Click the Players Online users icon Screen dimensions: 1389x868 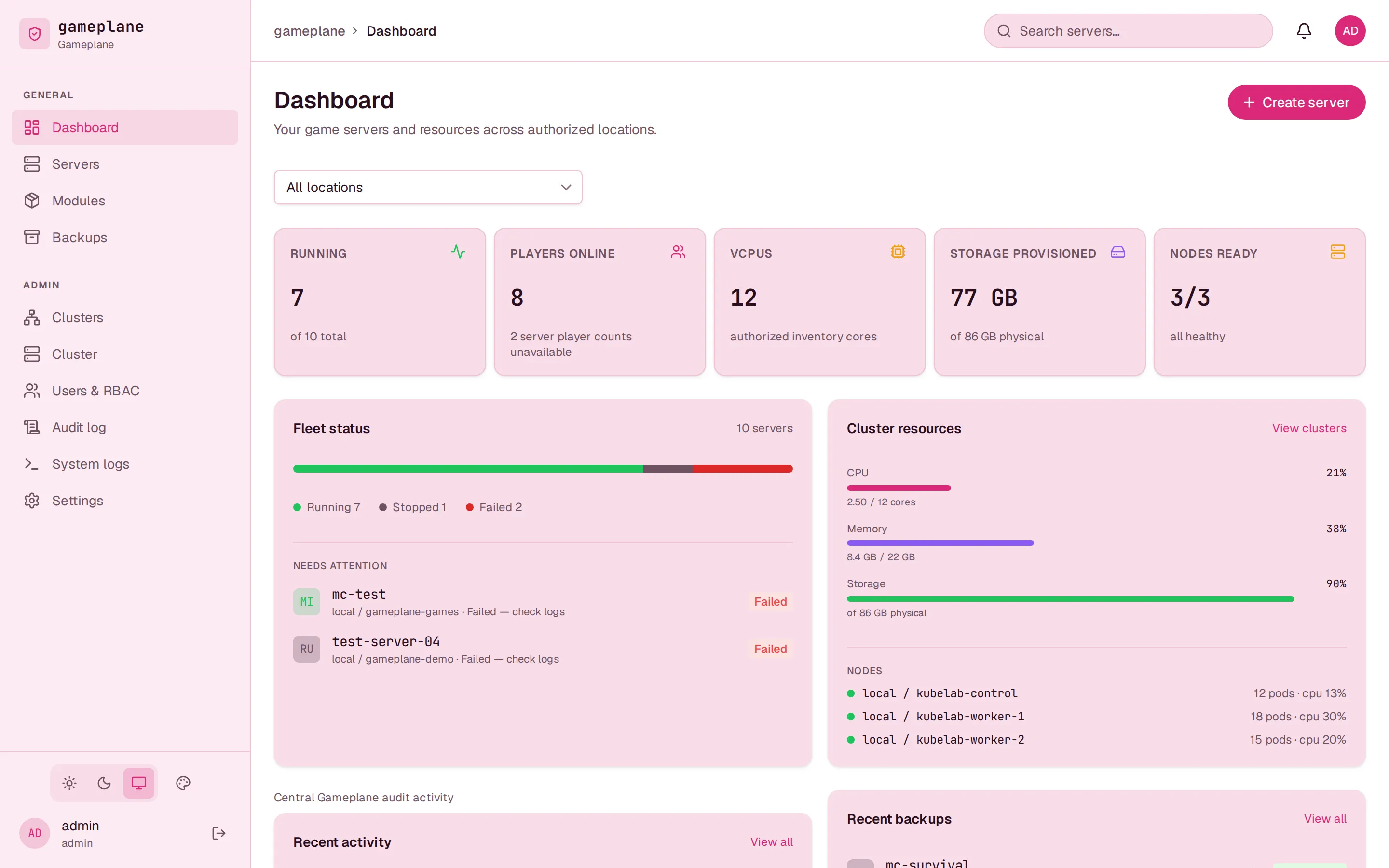[678, 252]
